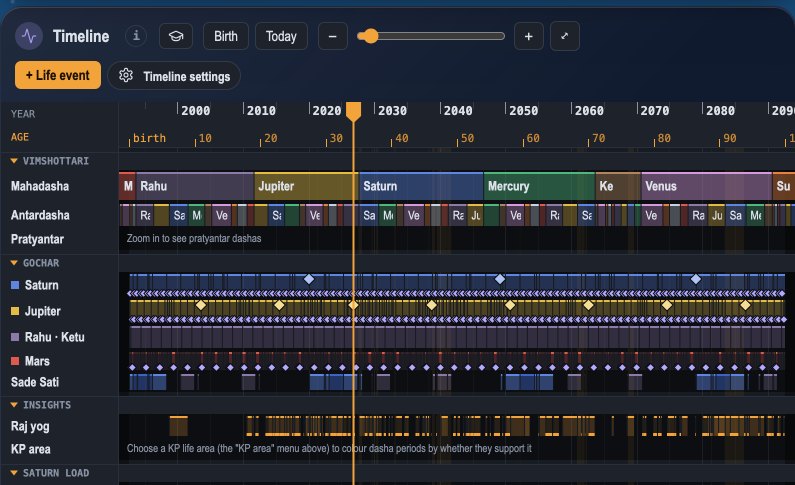Select the Rahu mahadasha block

tap(195, 186)
